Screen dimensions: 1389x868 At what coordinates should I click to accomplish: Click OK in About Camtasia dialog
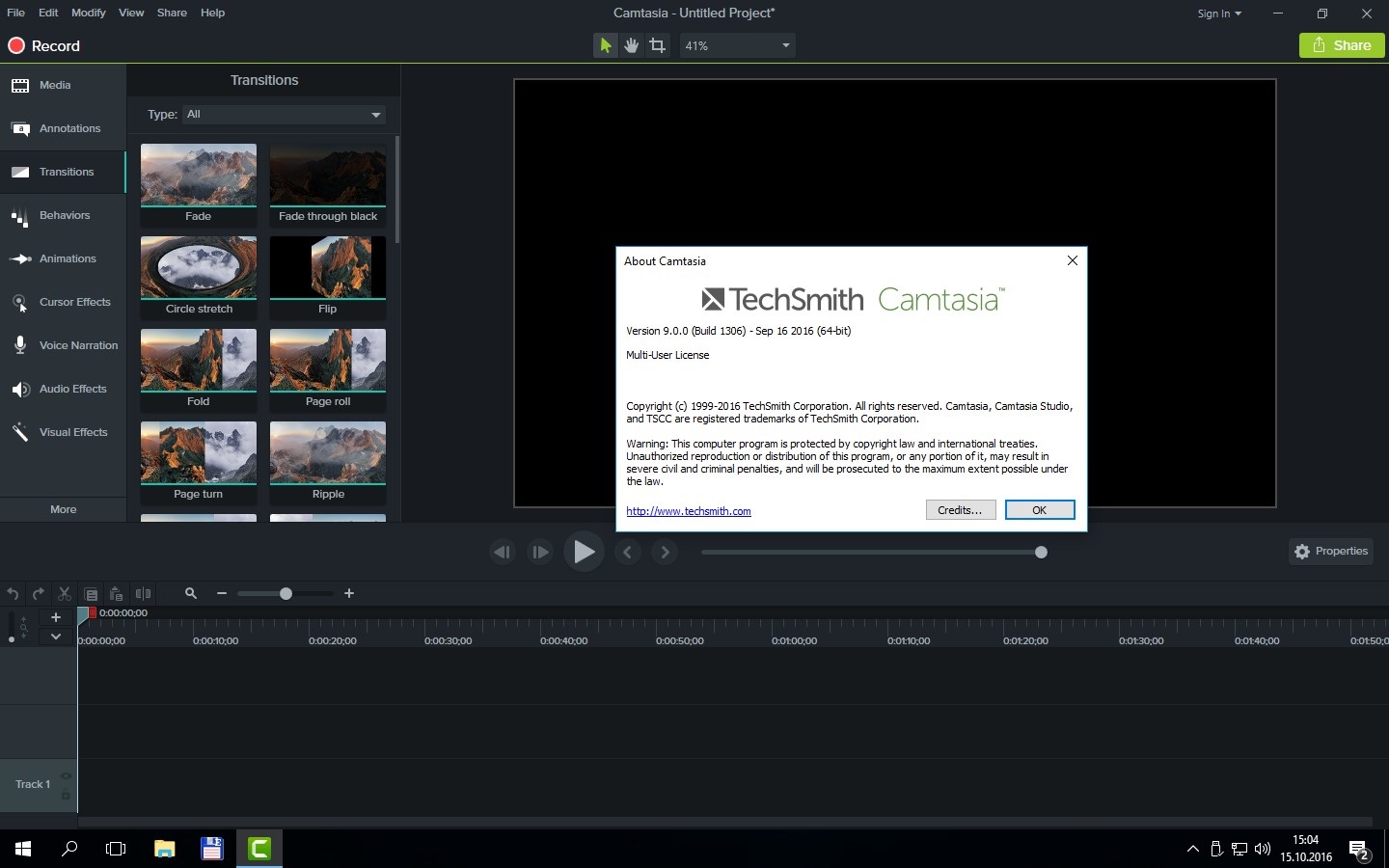(x=1040, y=510)
